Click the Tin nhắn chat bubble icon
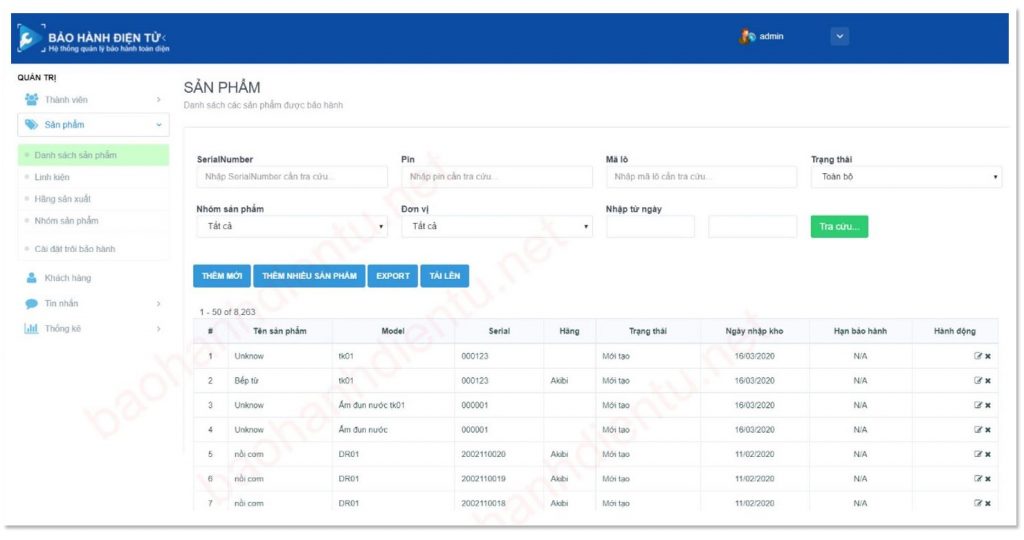1024x540 pixels. [x=31, y=303]
